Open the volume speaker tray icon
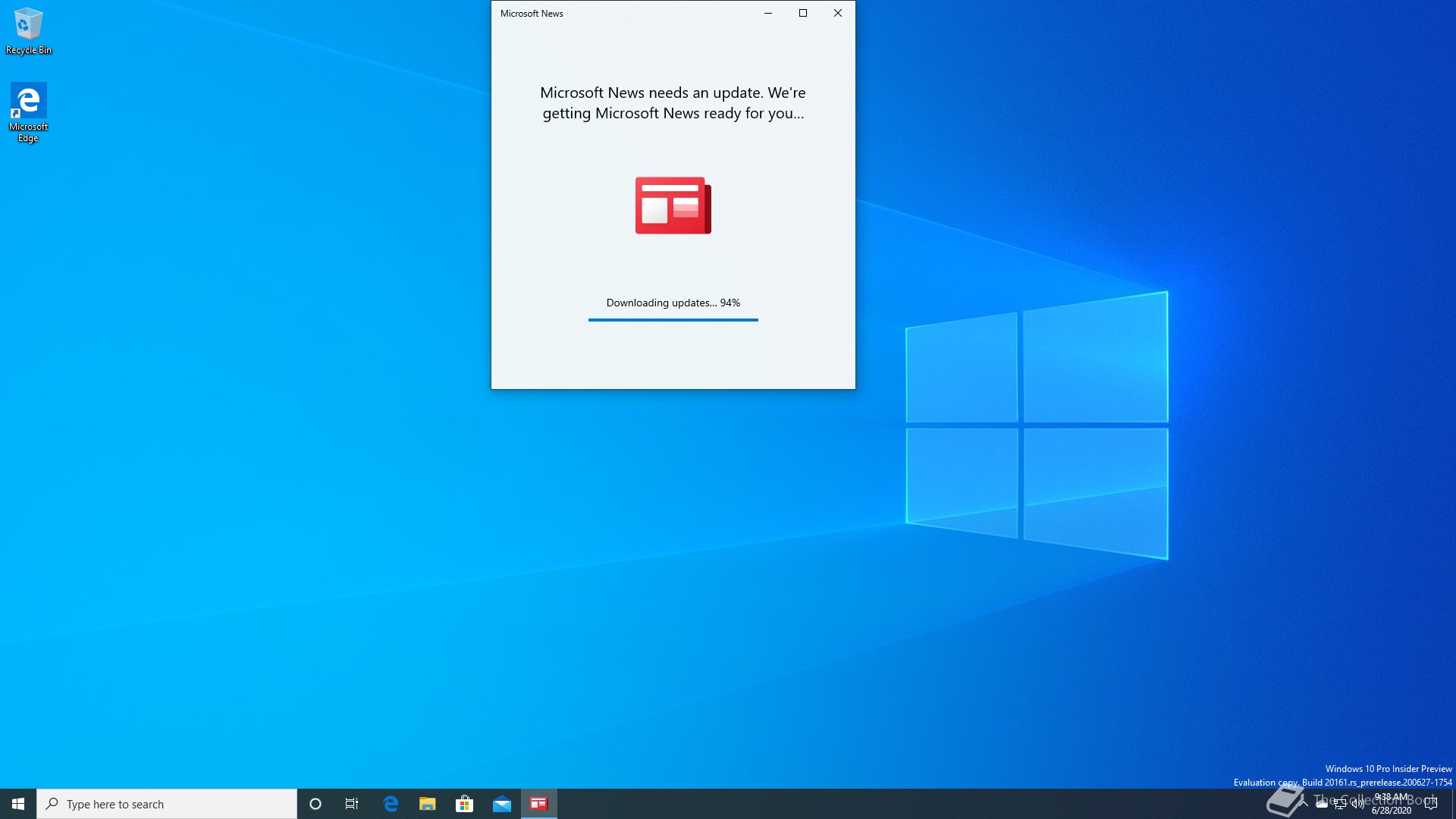1456x819 pixels. point(1358,805)
